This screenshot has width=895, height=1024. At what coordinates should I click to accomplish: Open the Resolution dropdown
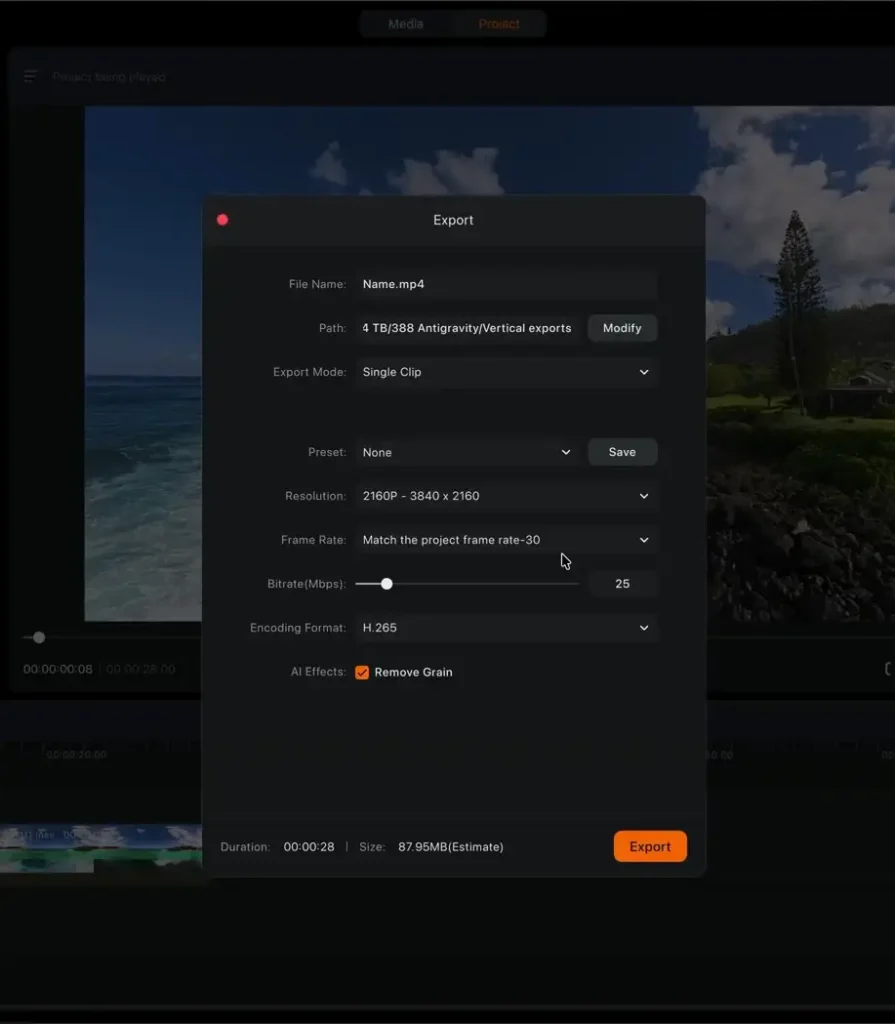pos(506,496)
